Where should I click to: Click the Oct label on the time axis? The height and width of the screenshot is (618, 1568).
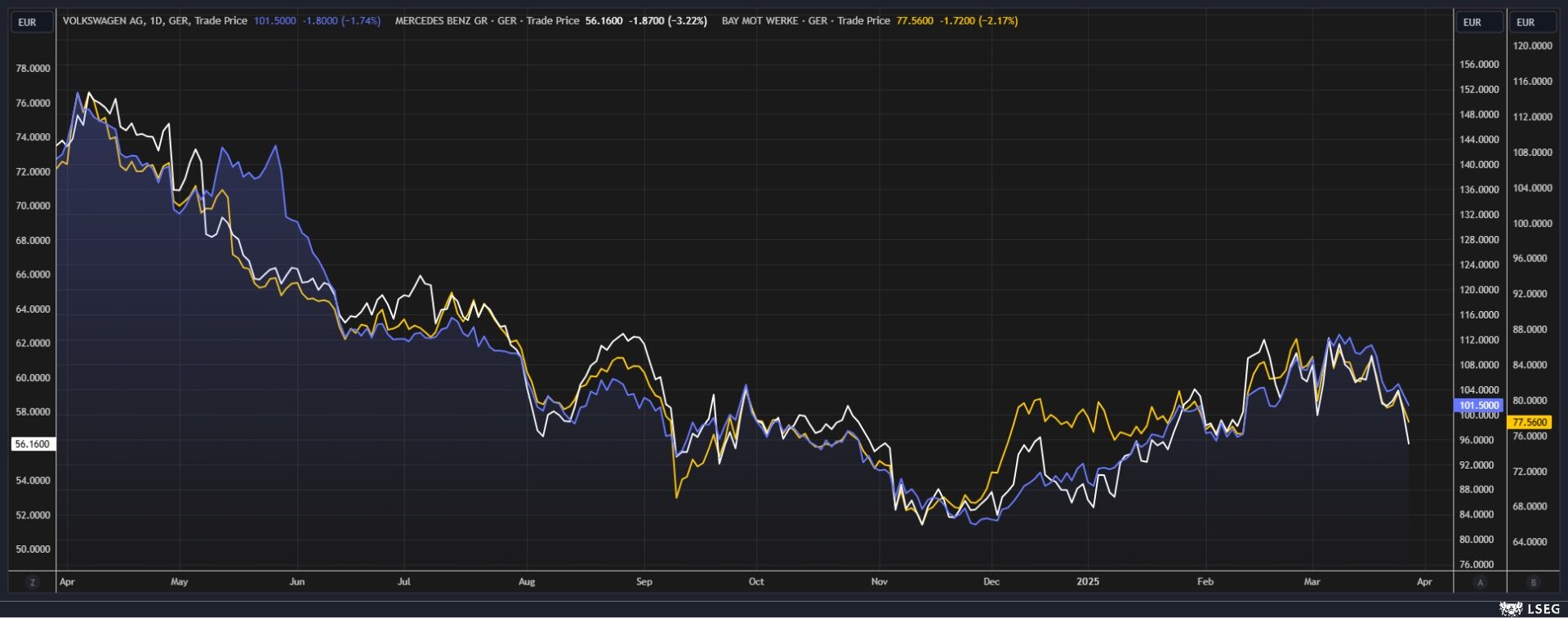click(756, 582)
